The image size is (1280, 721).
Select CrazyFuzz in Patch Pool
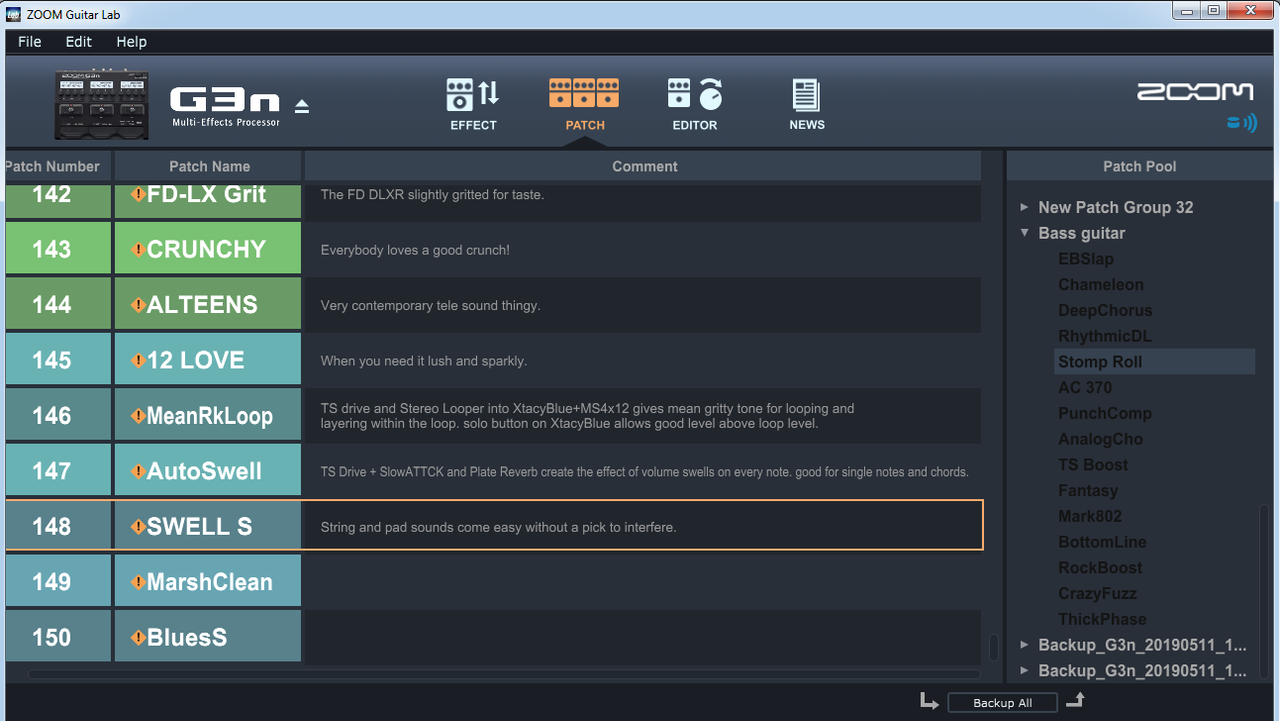1097,594
